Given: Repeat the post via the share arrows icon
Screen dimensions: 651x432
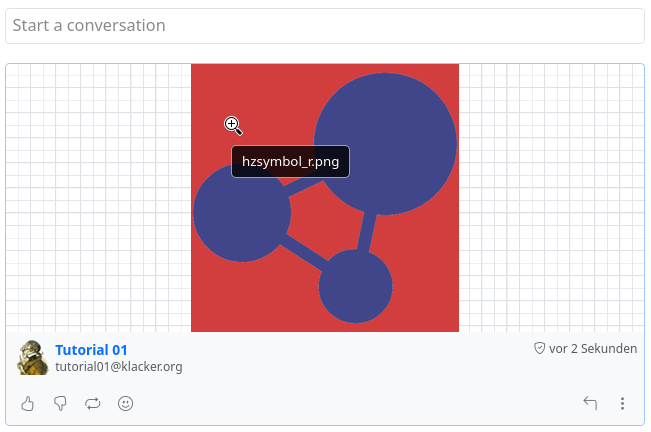Looking at the screenshot, I should coord(93,403).
